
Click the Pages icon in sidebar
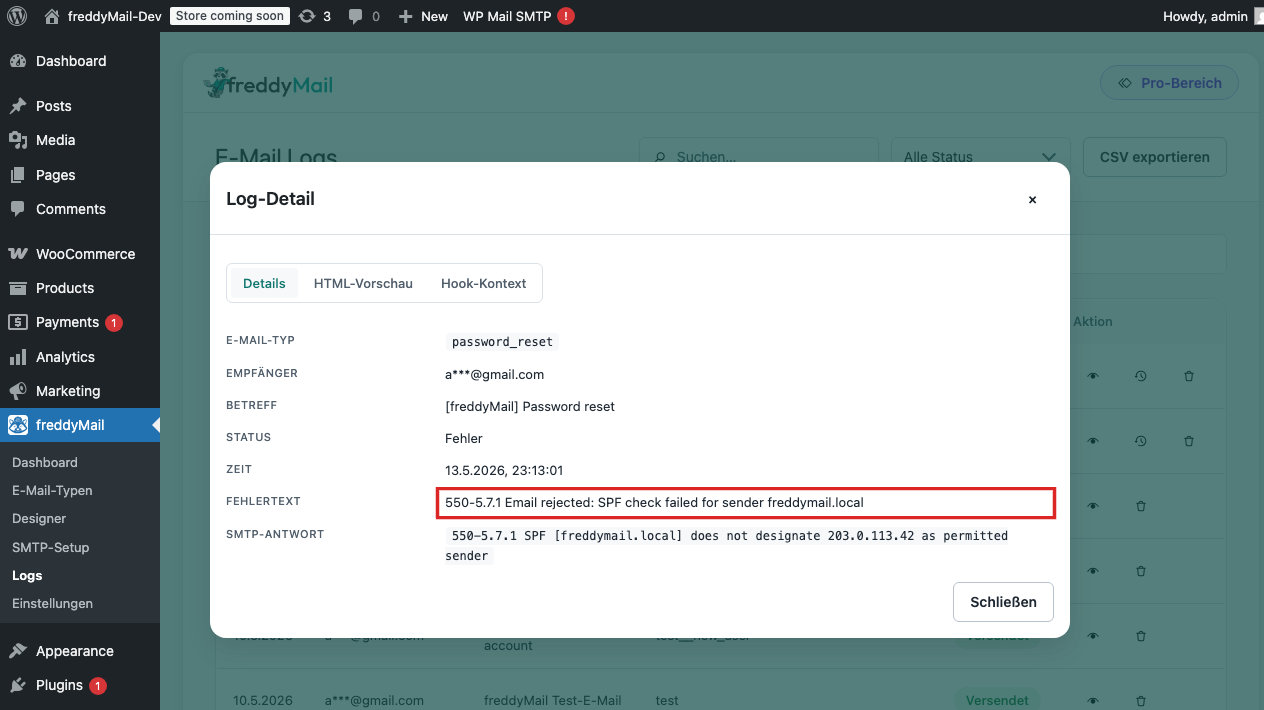coord(18,175)
